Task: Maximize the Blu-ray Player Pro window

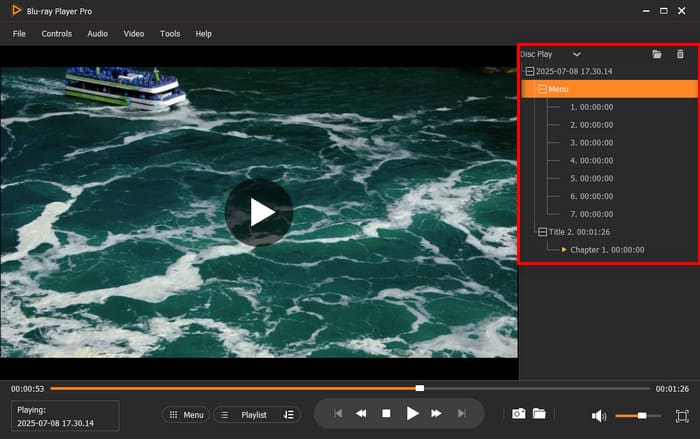Action: tap(664, 11)
